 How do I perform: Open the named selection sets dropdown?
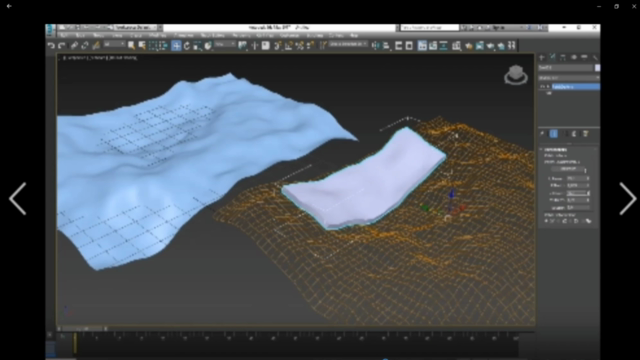pyautogui.click(x=349, y=44)
